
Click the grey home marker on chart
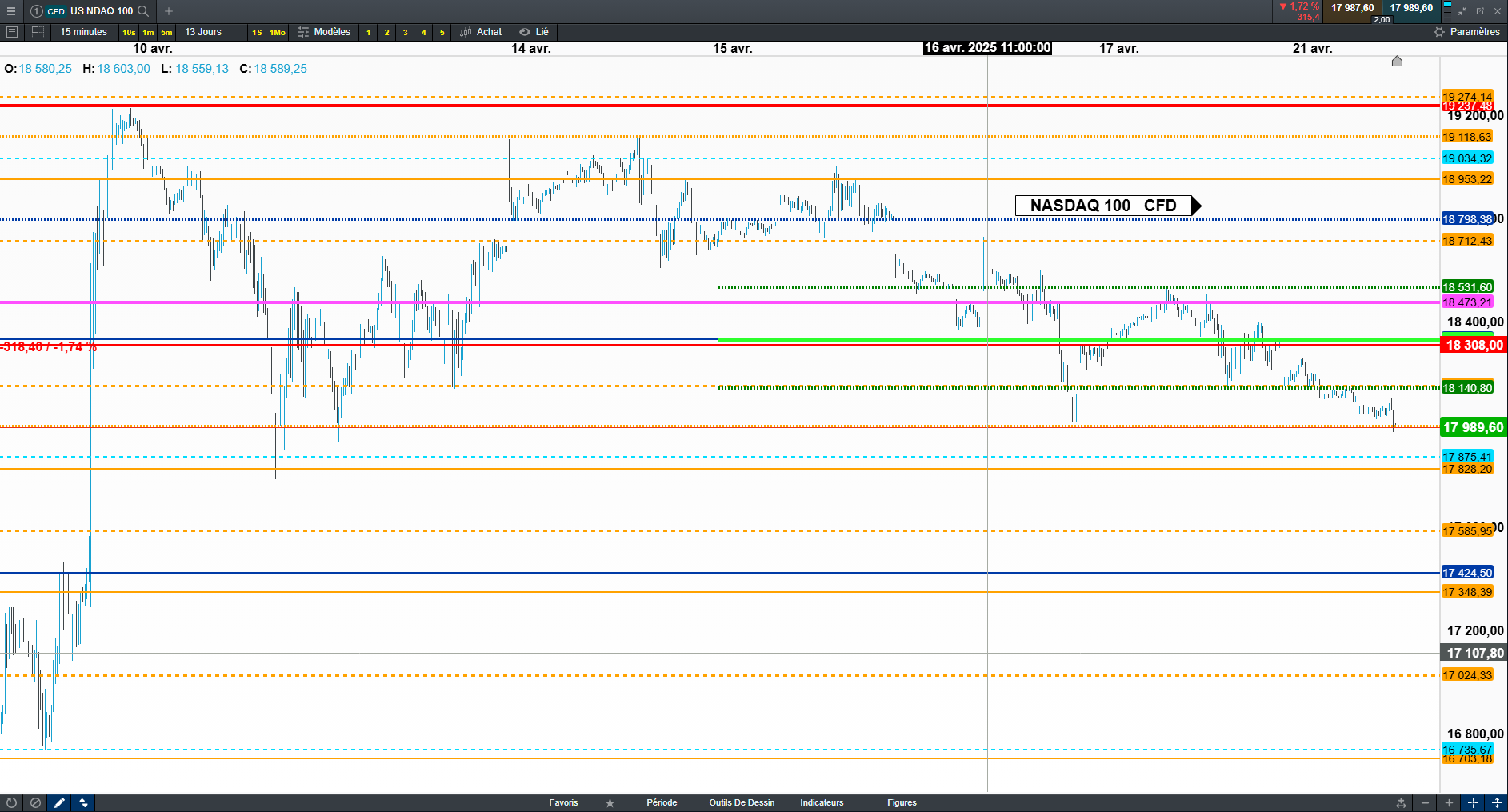coord(1397,62)
